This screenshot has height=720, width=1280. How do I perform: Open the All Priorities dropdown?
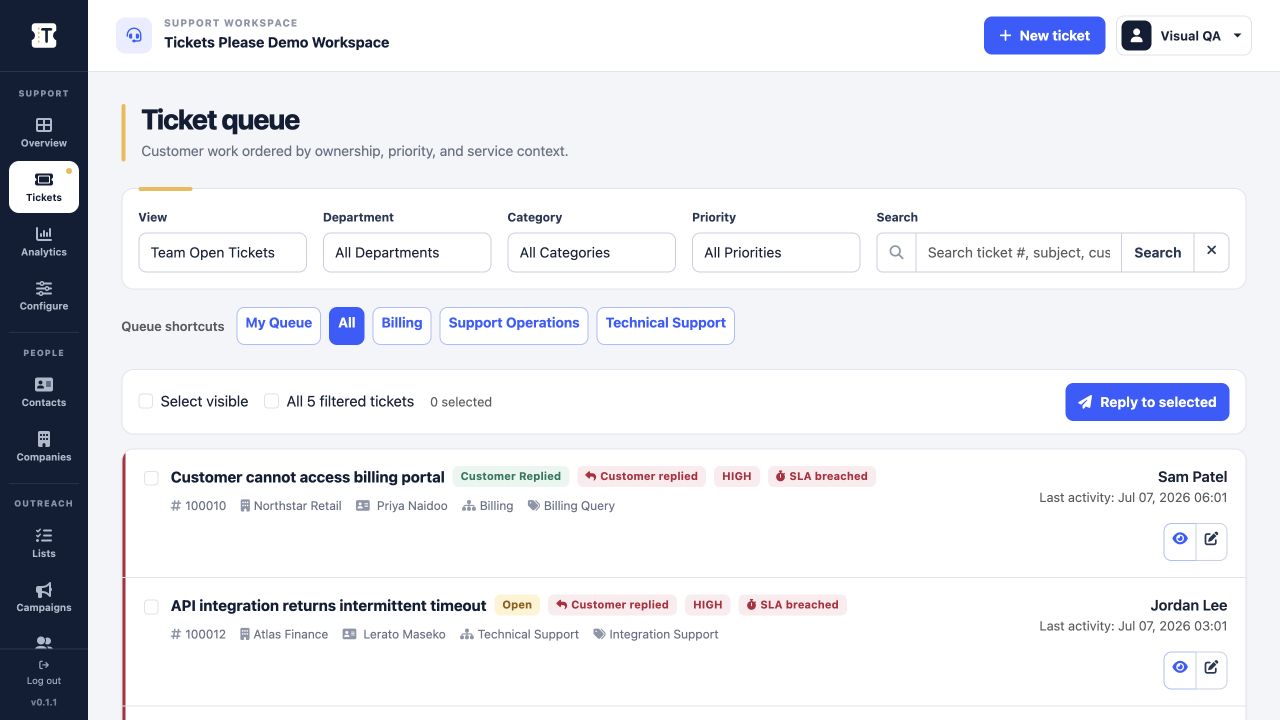(x=776, y=253)
